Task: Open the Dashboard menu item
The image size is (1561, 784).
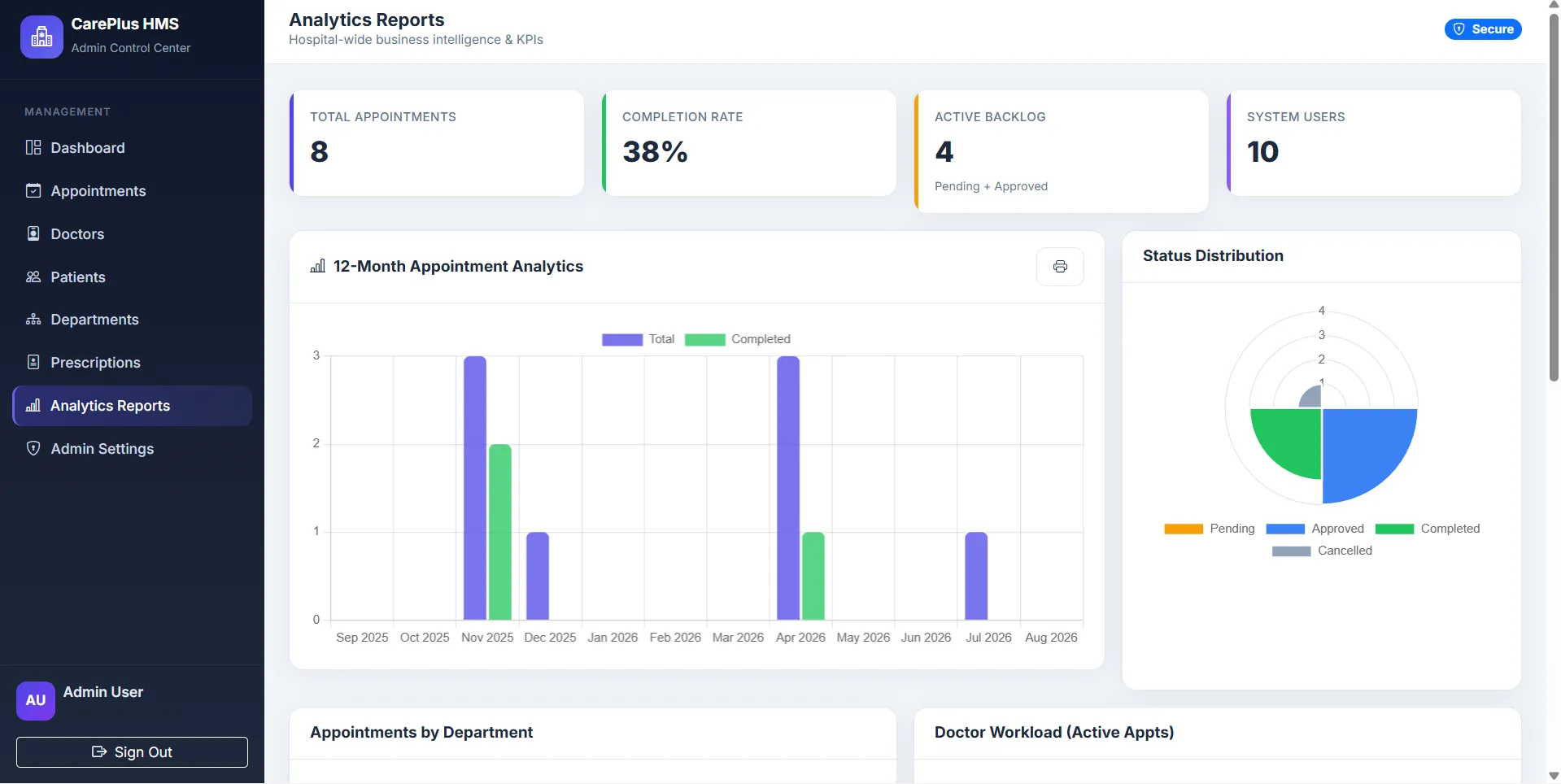Action: point(132,147)
